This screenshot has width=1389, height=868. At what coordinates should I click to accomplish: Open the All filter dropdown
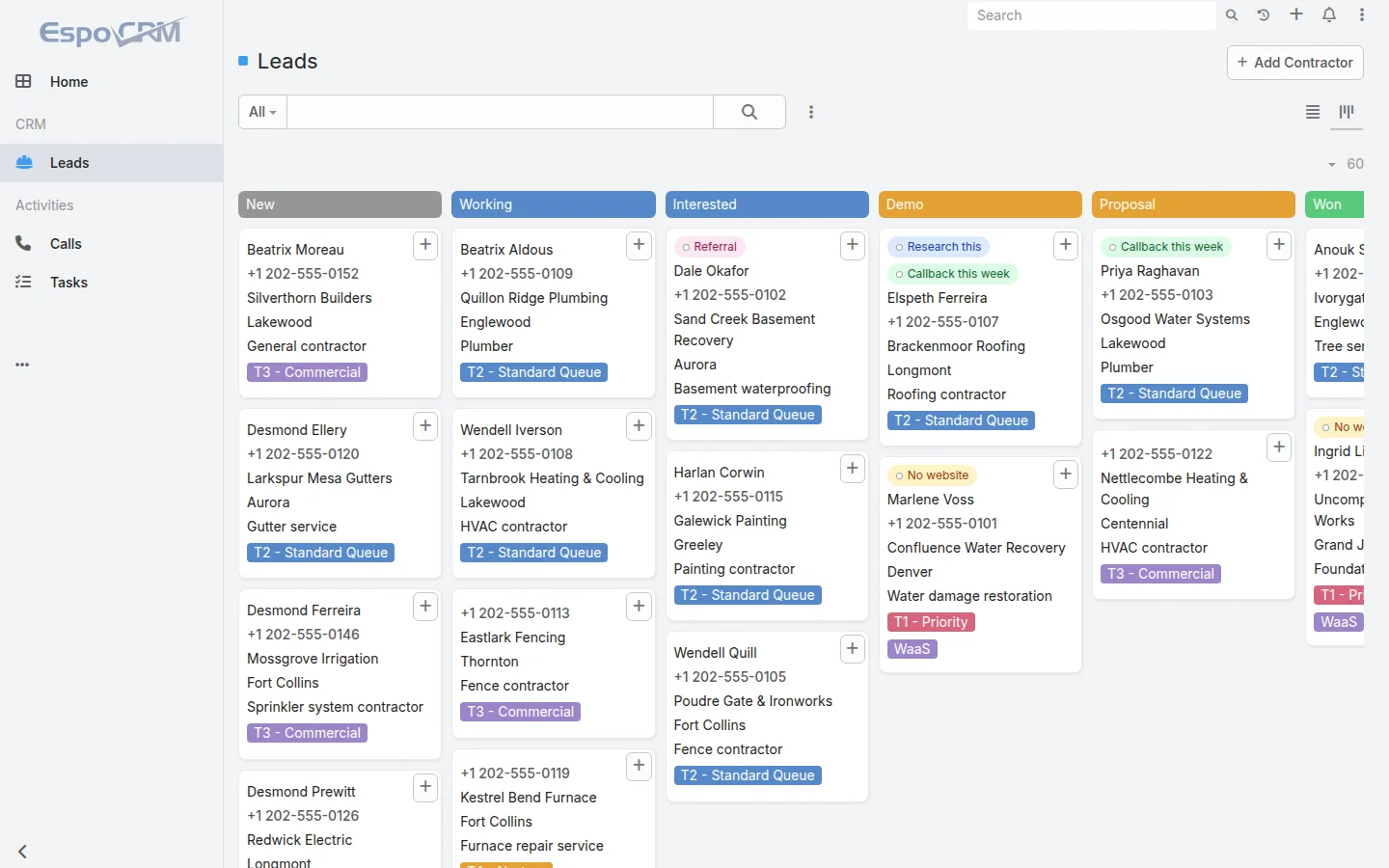(262, 112)
